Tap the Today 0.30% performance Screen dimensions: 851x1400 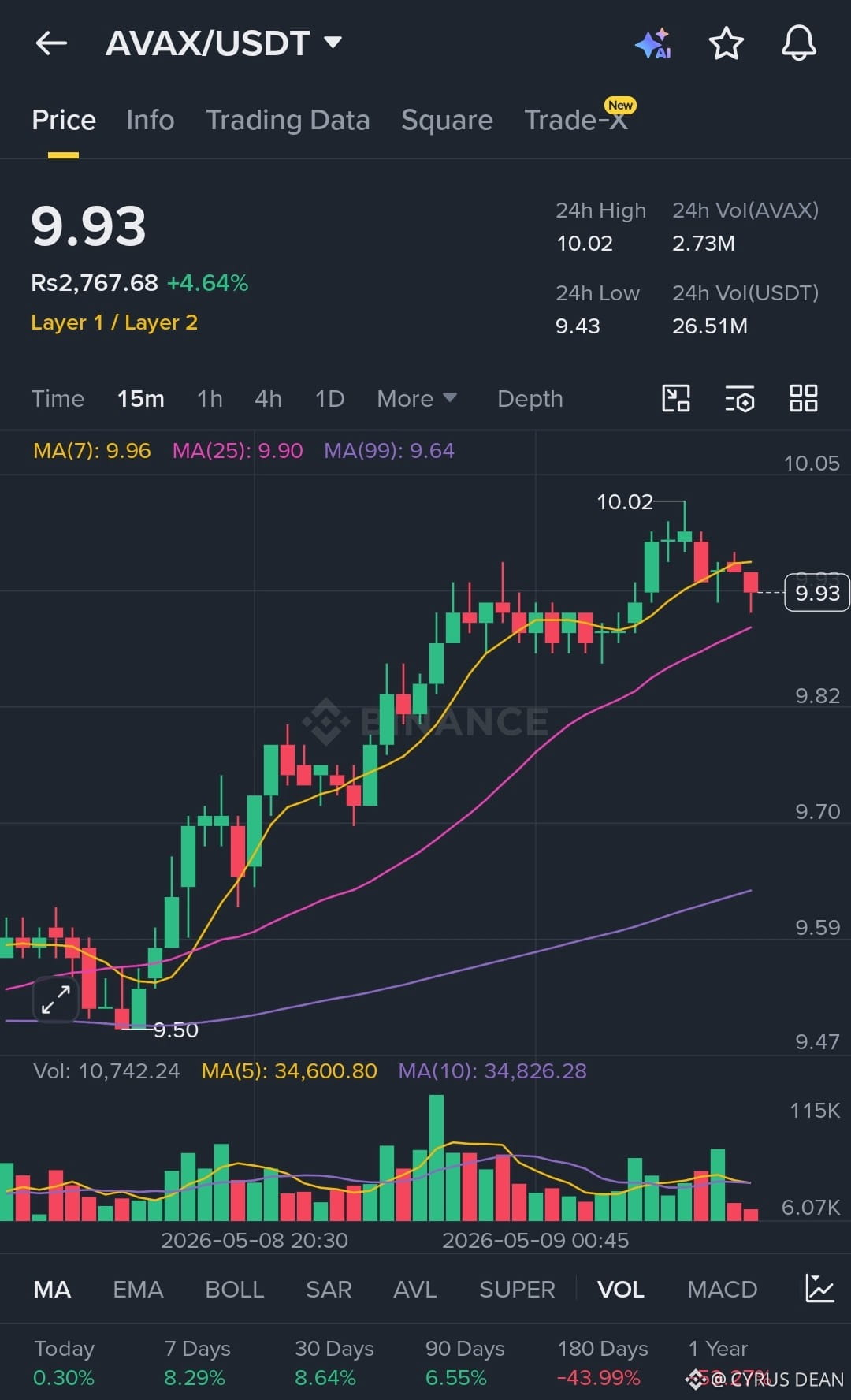click(64, 1364)
